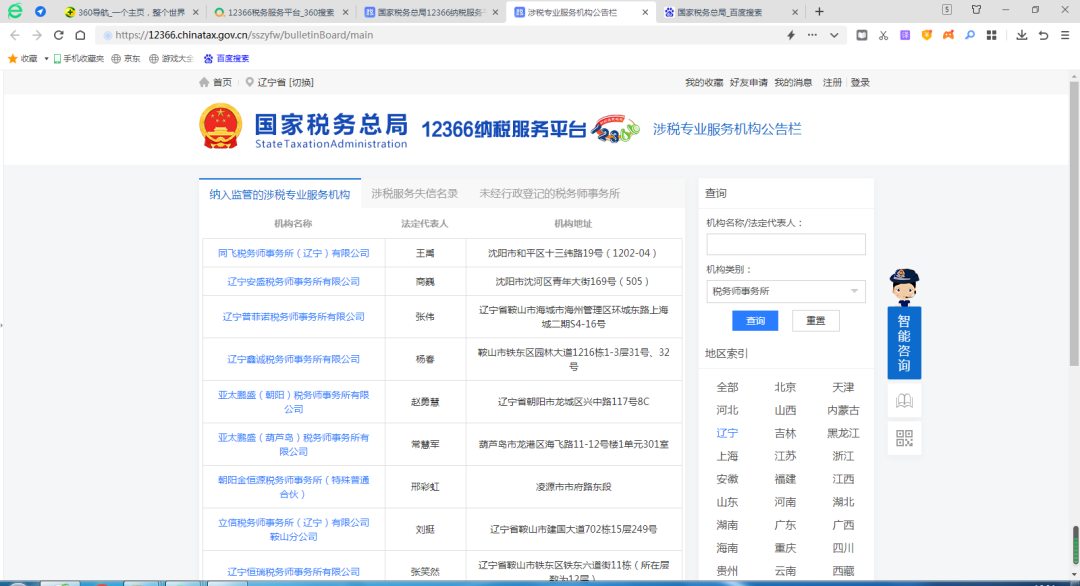Click the 注册 register link
This screenshot has height=586, width=1080.
832,83
